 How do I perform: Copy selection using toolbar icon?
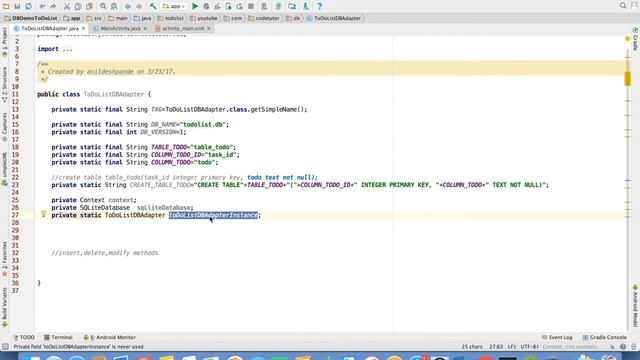(x=78, y=6)
